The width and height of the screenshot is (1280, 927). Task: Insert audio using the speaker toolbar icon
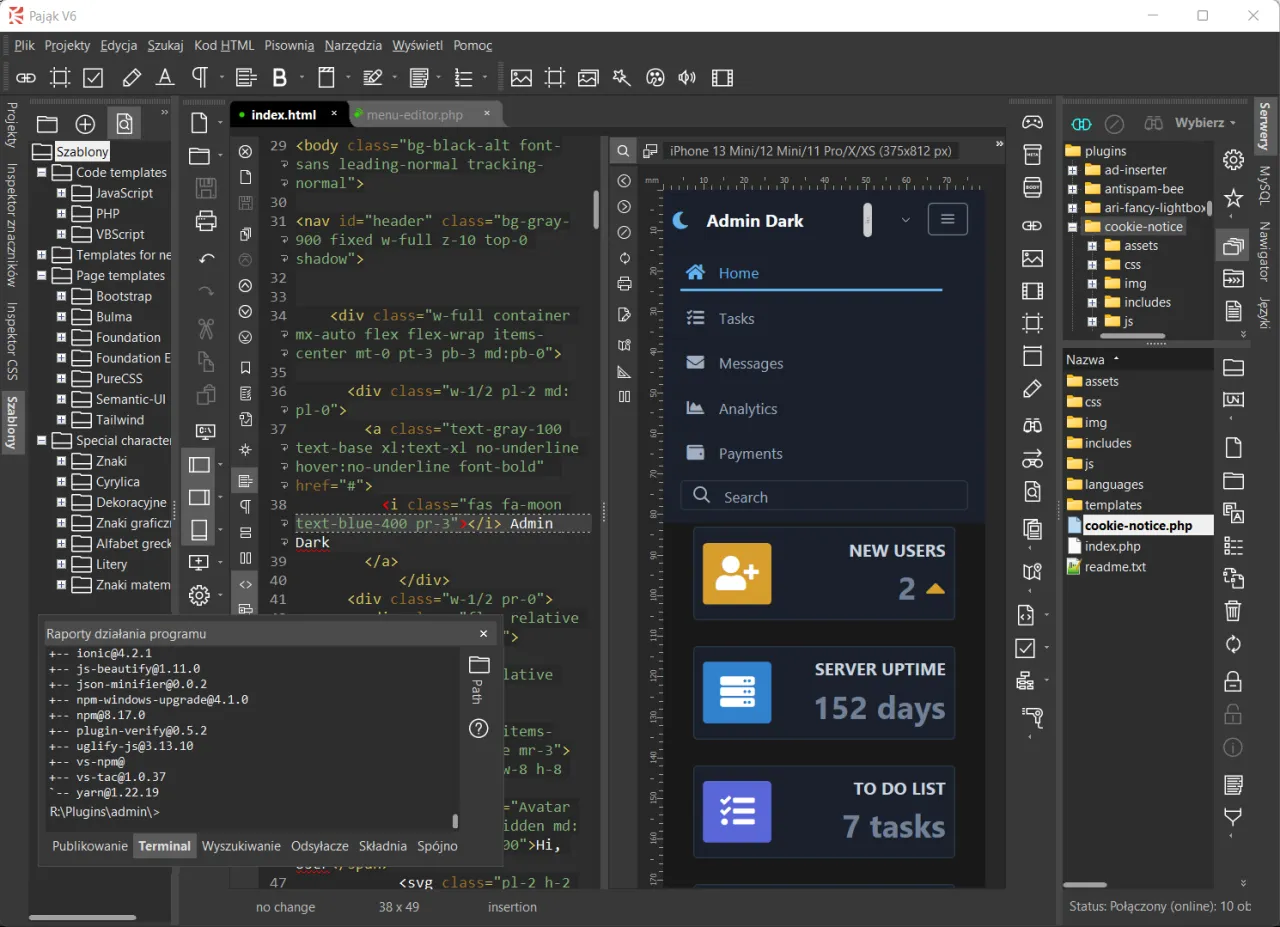pyautogui.click(x=687, y=77)
